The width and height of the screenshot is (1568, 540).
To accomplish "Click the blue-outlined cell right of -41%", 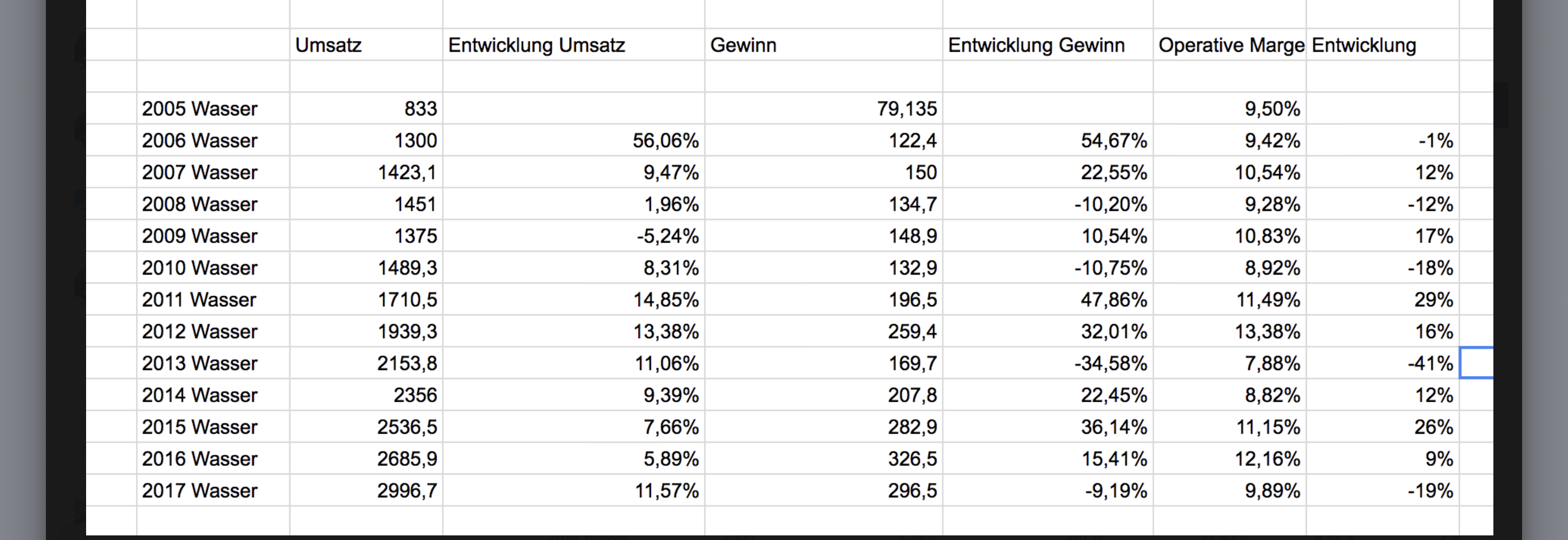I will click(x=1477, y=363).
